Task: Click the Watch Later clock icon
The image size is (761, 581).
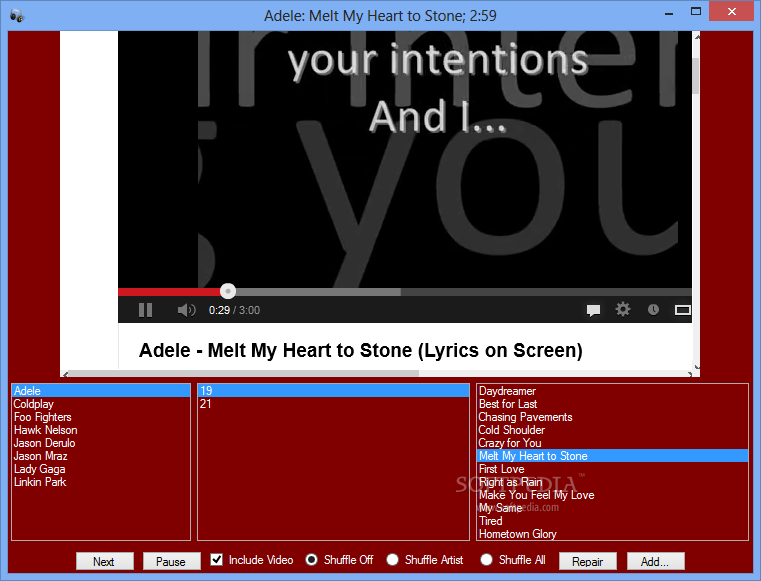Action: pyautogui.click(x=653, y=309)
